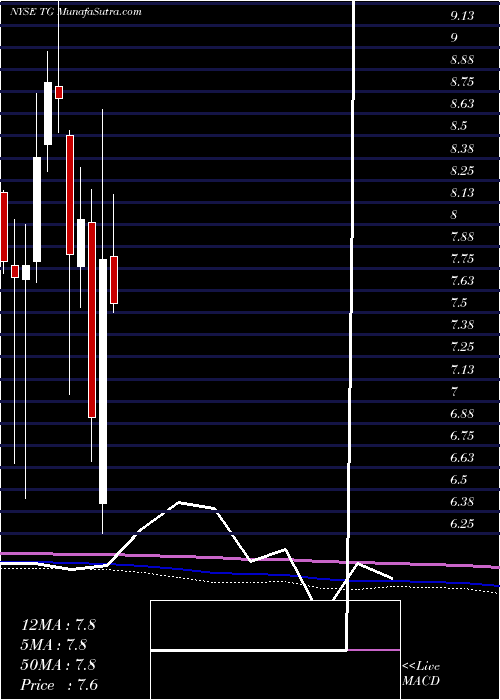
Task: Click the <<Live MACD label
Action: [421, 674]
